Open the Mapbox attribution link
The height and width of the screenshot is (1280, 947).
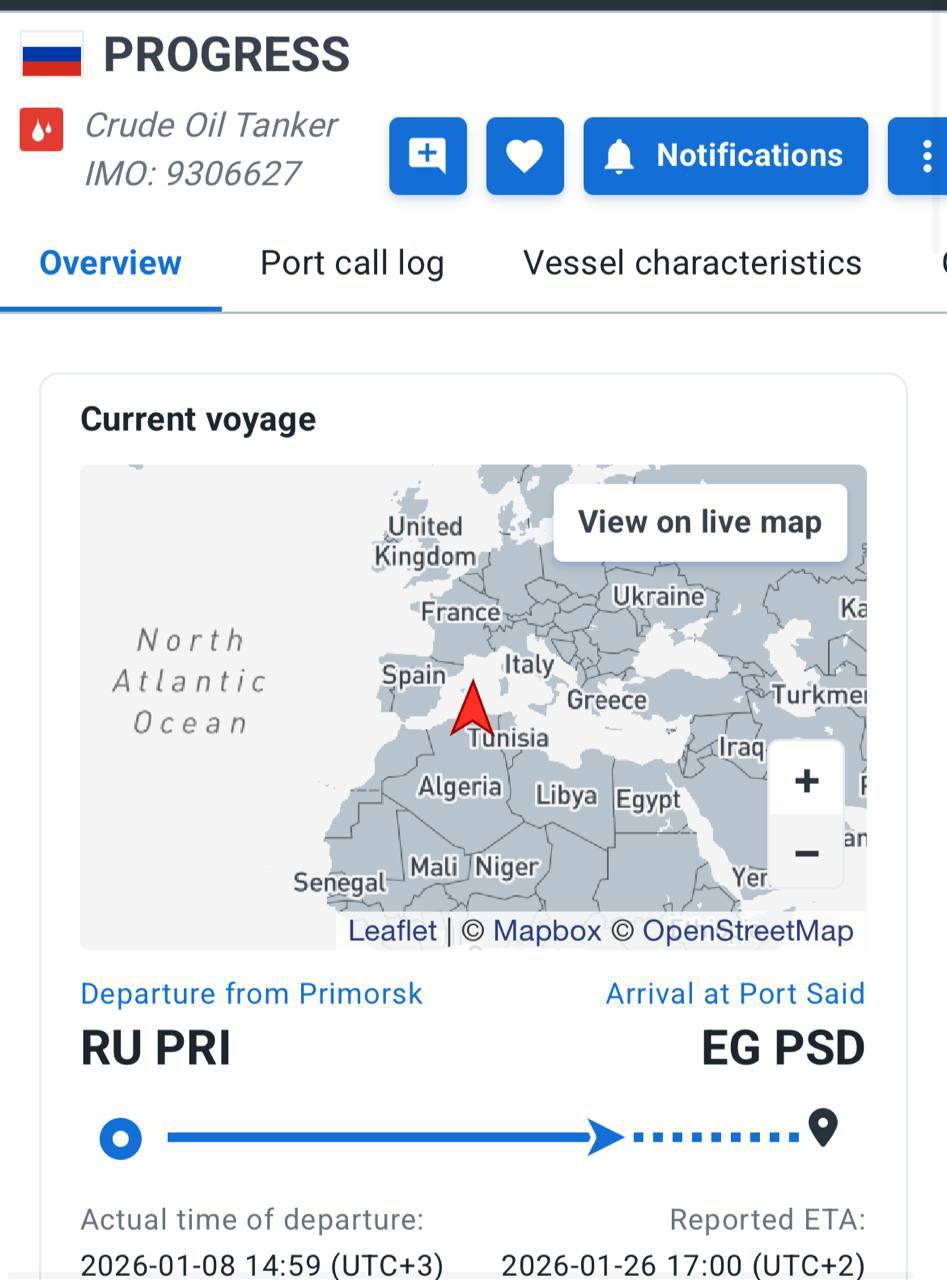(547, 931)
